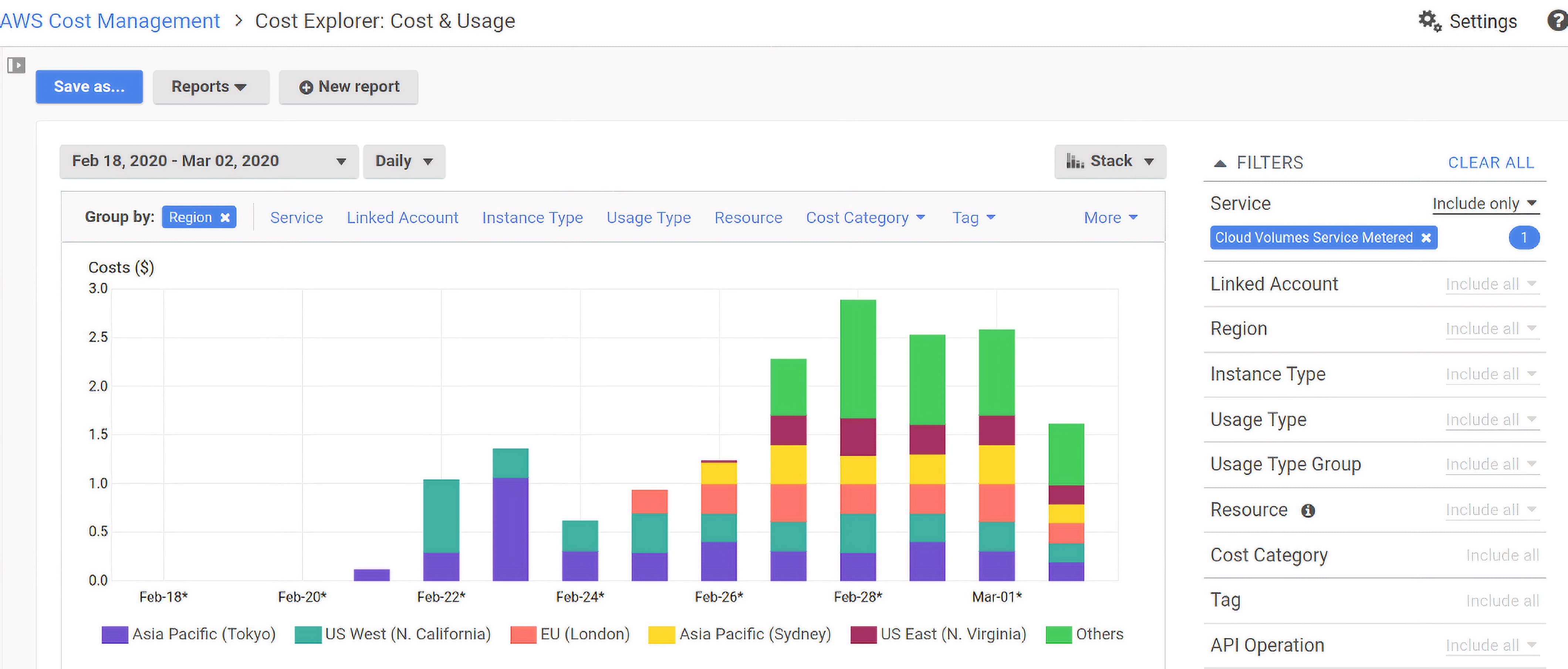Open the AWS Cost Management breadcrumb link
This screenshot has height=669, width=1568.
pos(109,21)
